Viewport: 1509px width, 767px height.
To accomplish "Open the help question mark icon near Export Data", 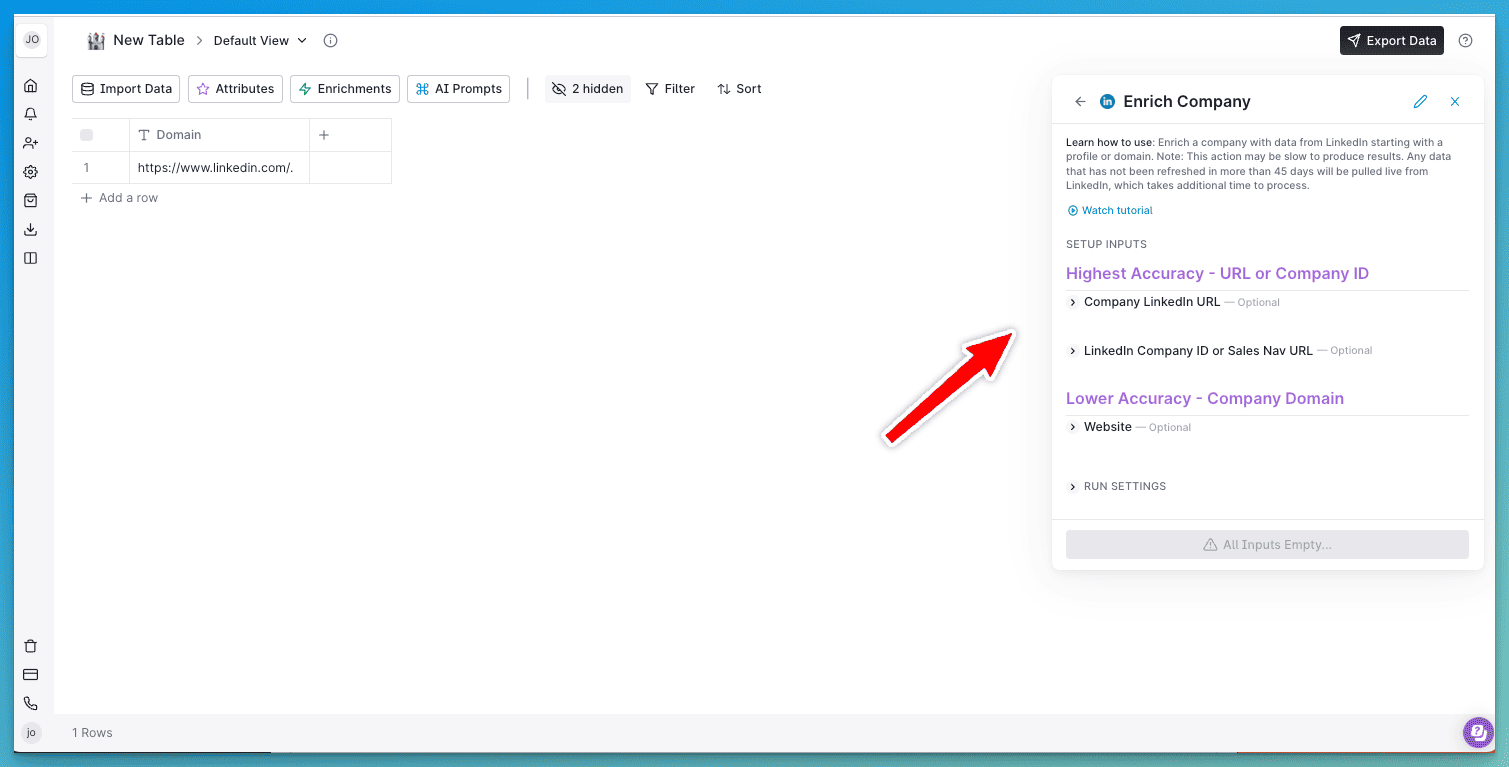I will click(1465, 41).
